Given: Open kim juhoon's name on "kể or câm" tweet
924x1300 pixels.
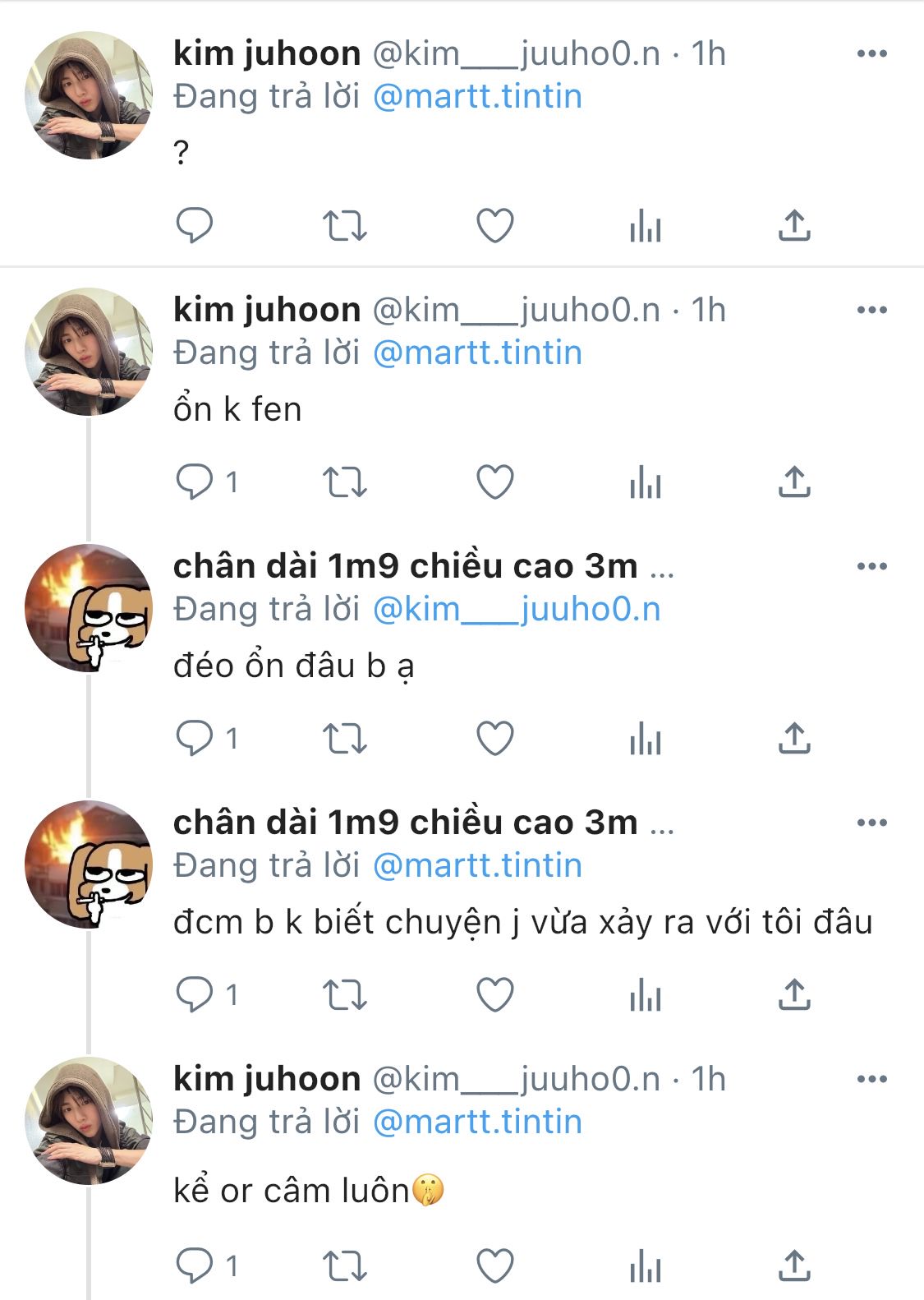Looking at the screenshot, I should (267, 1079).
